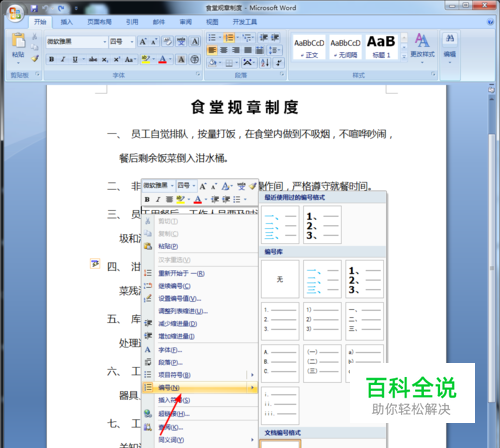Image resolution: width=500 pixels, height=448 pixels.
Task: Click Increase Indent icon in ribbon paragraph group
Action: (x=275, y=37)
